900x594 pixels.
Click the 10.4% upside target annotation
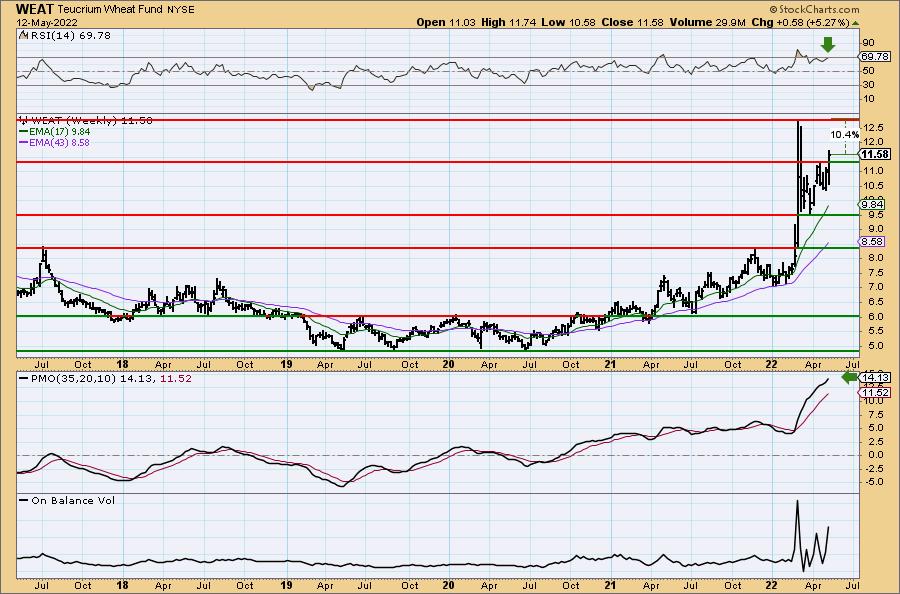tap(845, 135)
